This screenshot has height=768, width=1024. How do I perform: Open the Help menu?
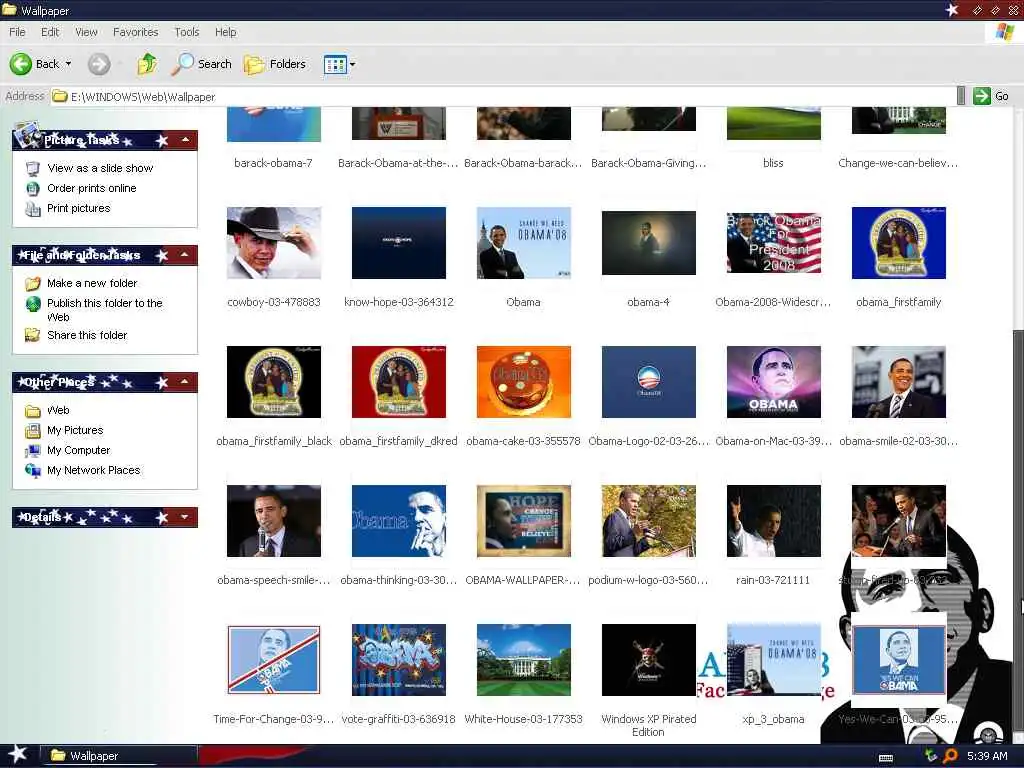[225, 32]
